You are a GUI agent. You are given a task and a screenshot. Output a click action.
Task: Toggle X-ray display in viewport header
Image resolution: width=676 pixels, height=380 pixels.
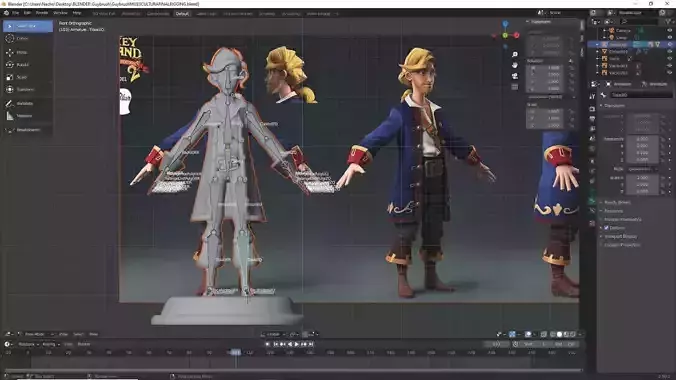tap(544, 334)
